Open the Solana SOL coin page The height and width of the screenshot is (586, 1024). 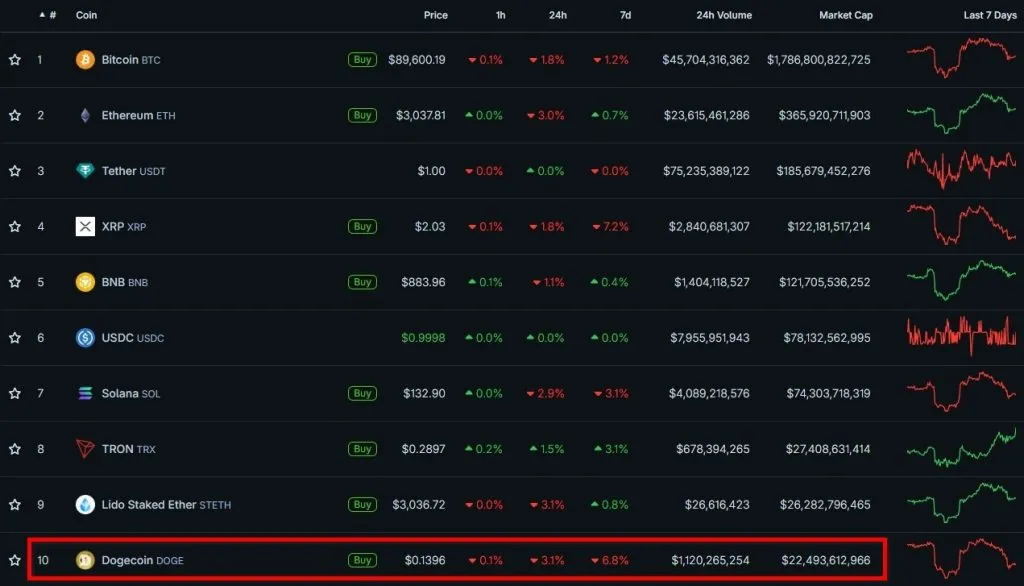click(x=131, y=393)
